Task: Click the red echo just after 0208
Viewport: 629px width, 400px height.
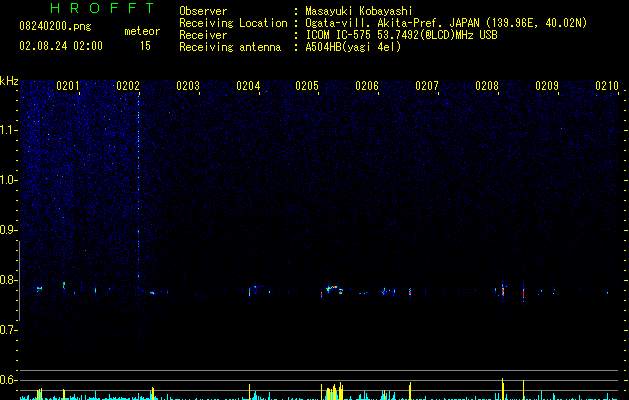Action: [503, 290]
